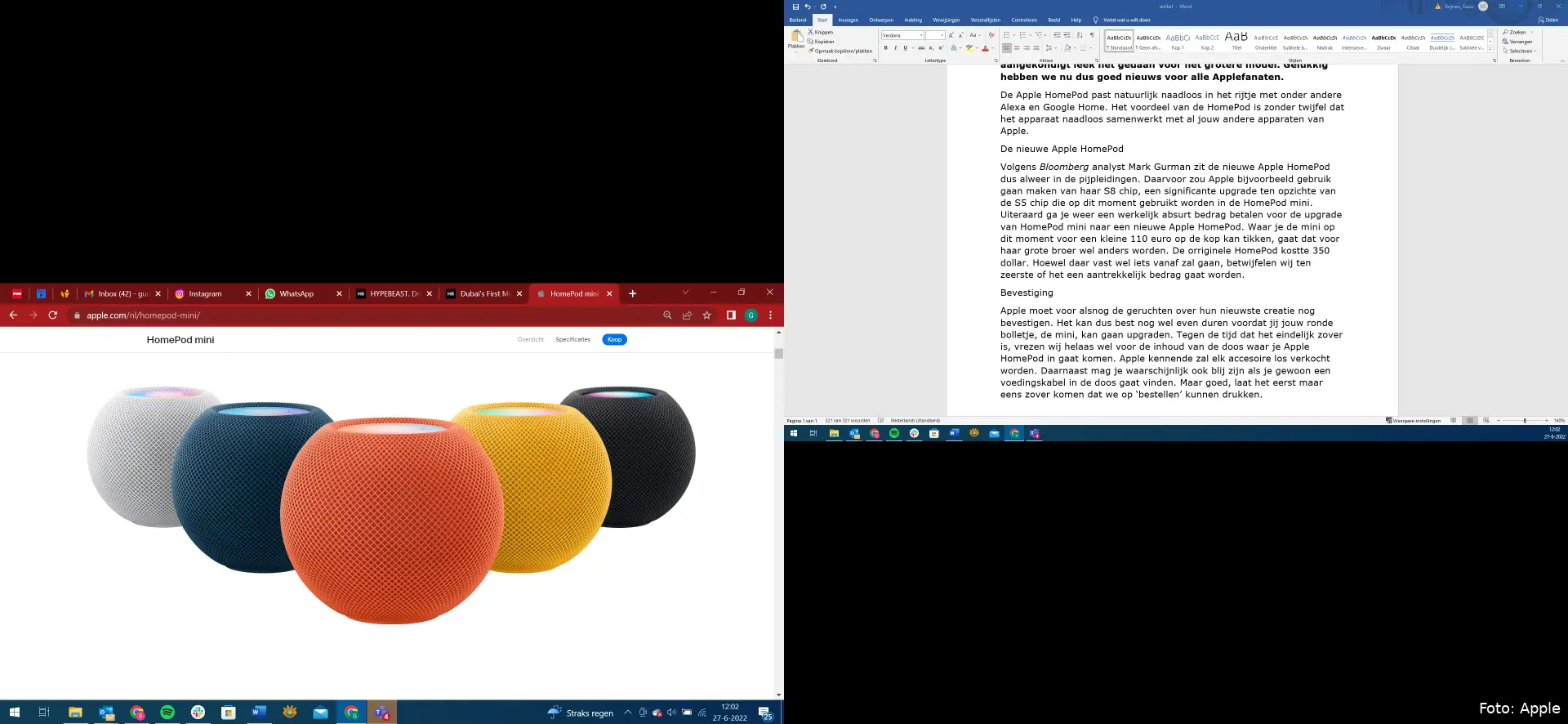Click the blue Koop button
The height and width of the screenshot is (724, 1568).
[x=614, y=339]
